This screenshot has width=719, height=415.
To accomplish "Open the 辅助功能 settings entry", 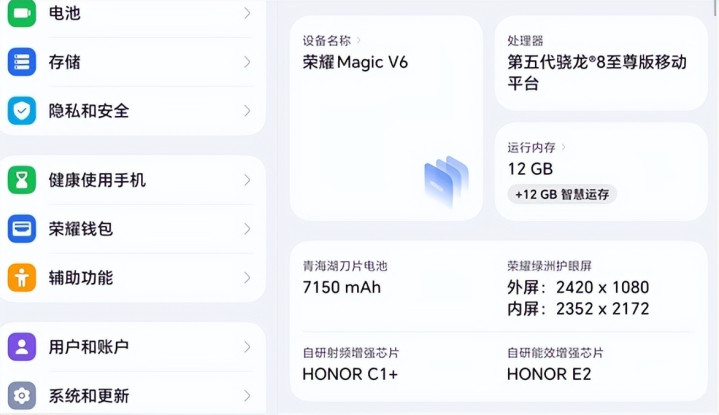I will tap(81, 278).
